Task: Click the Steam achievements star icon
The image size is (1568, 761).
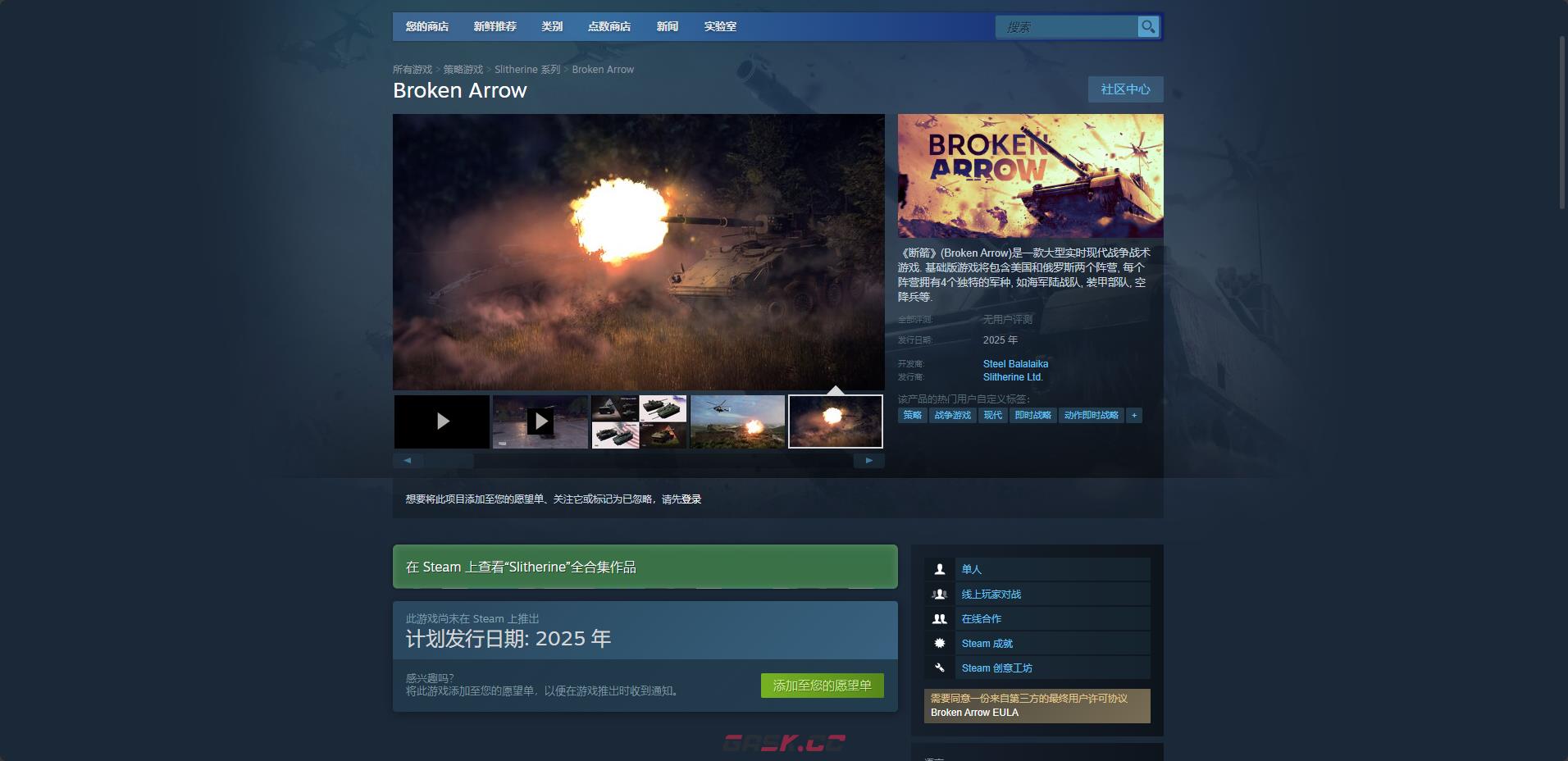Action: [x=940, y=644]
